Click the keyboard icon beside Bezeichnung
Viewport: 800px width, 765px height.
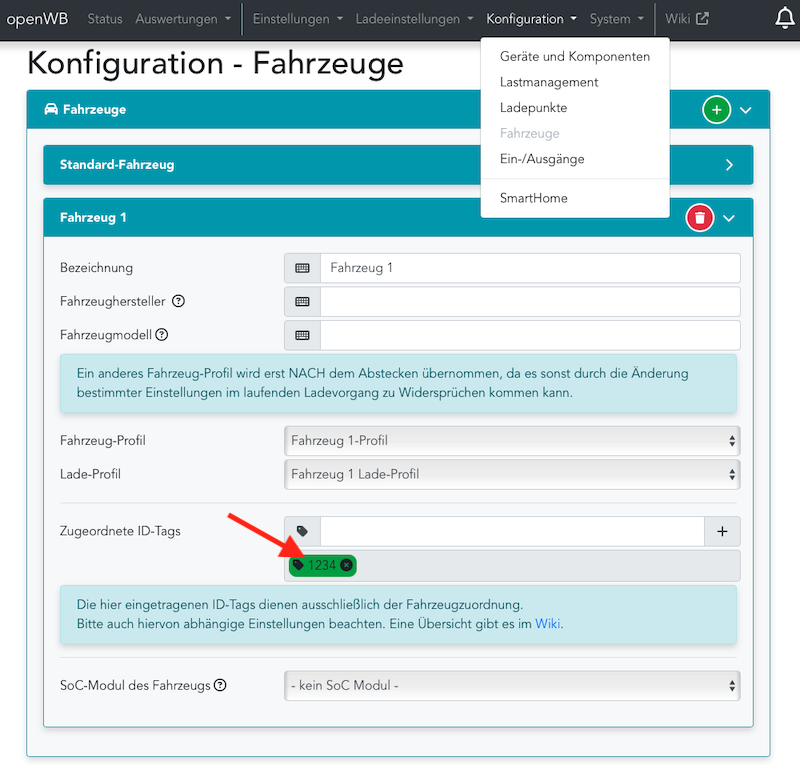pyautogui.click(x=302, y=268)
